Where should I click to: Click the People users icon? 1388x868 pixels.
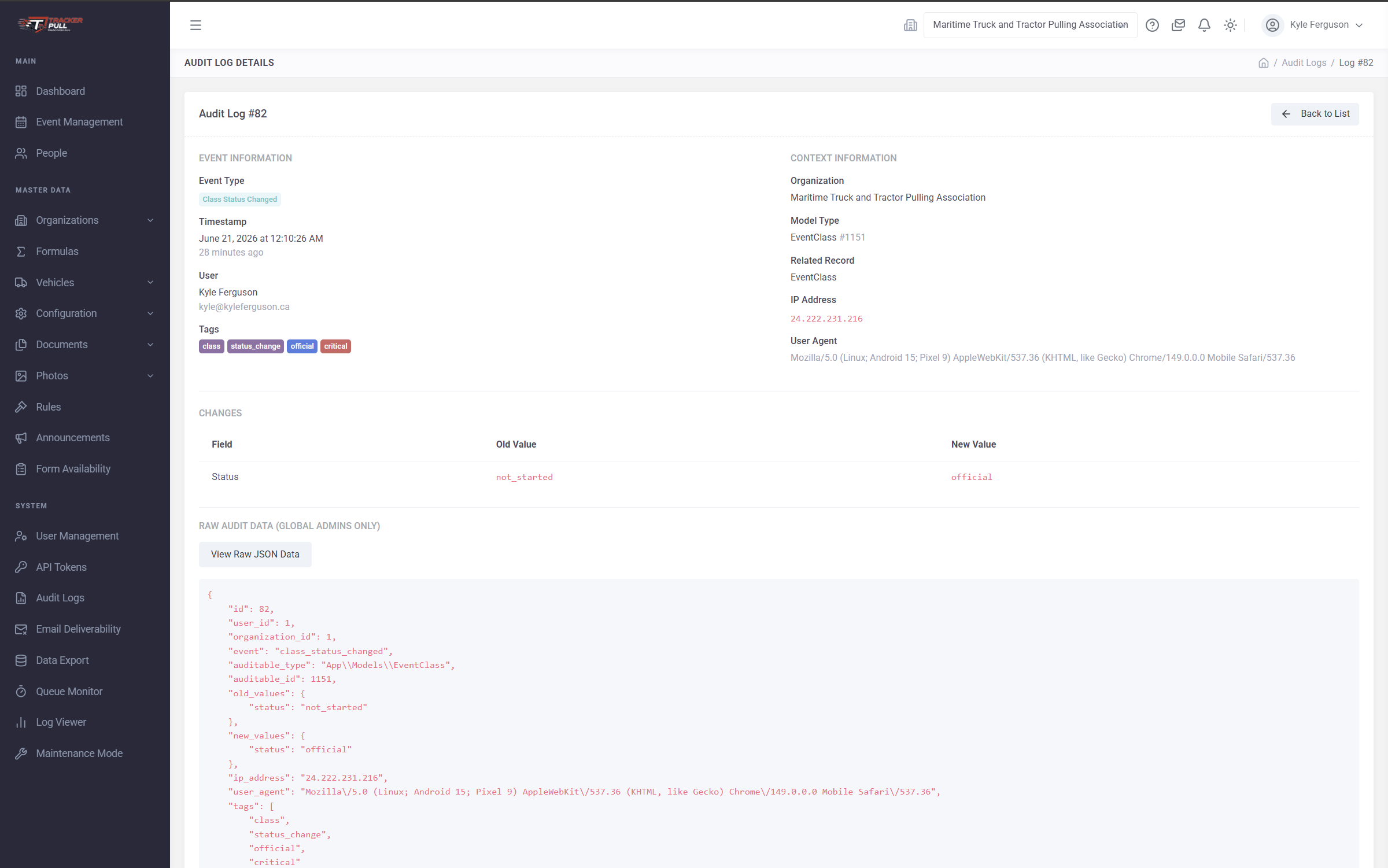pyautogui.click(x=21, y=153)
